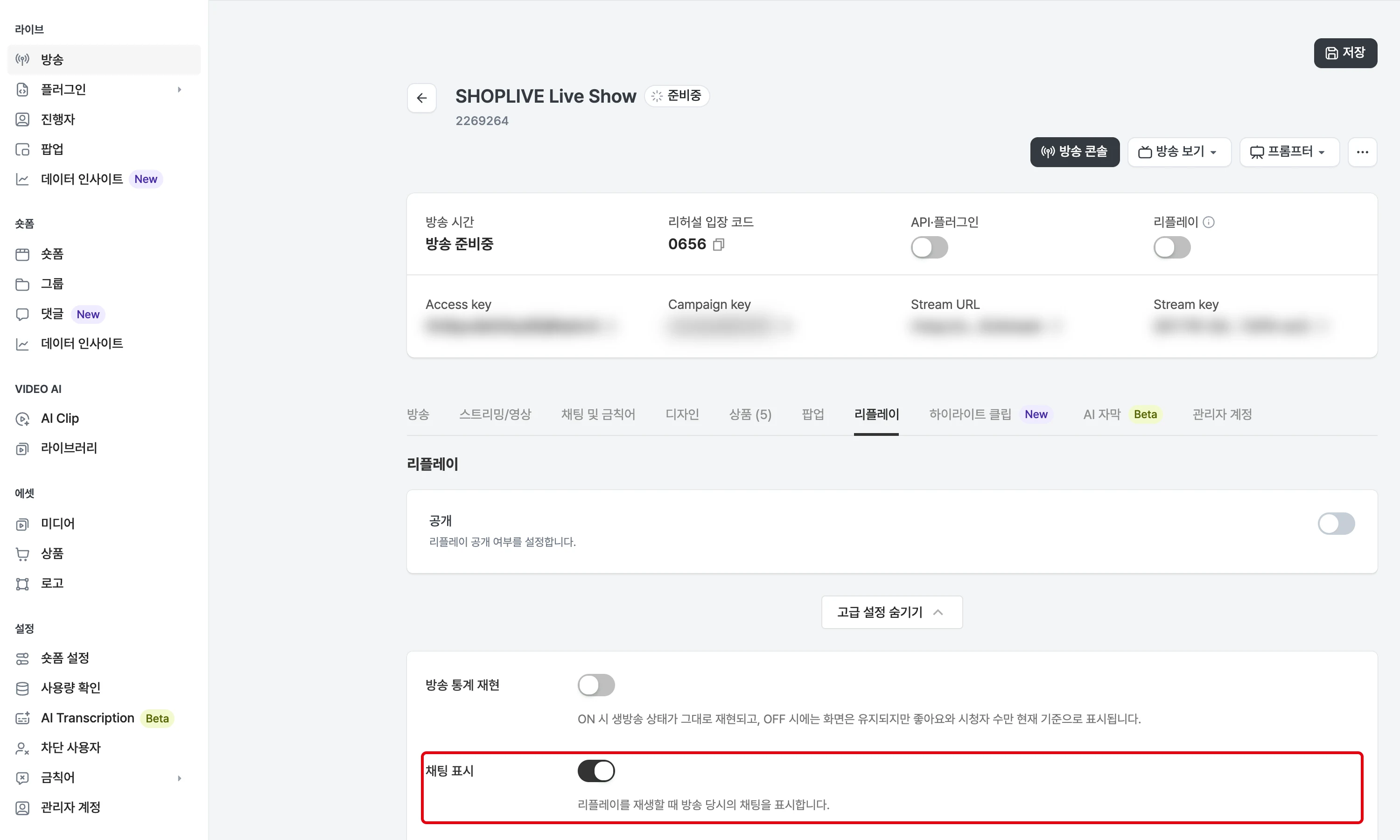Viewport: 1400px width, 840px height.
Task: Switch to the 스트리밍/영상 tab
Action: click(495, 414)
